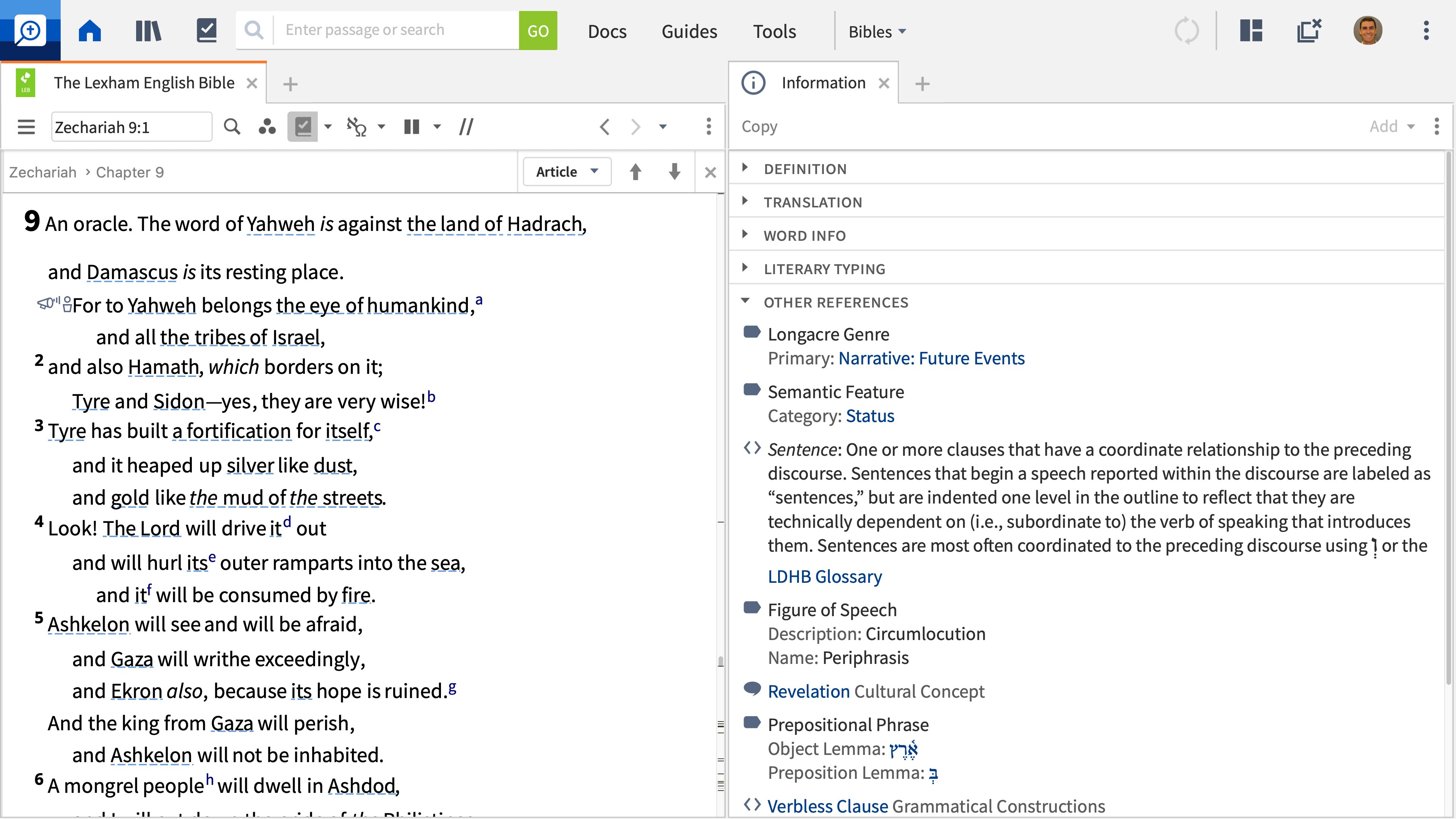Click the Hebrew Object Lemma word
The width and height of the screenshot is (1456, 819).
tap(904, 750)
